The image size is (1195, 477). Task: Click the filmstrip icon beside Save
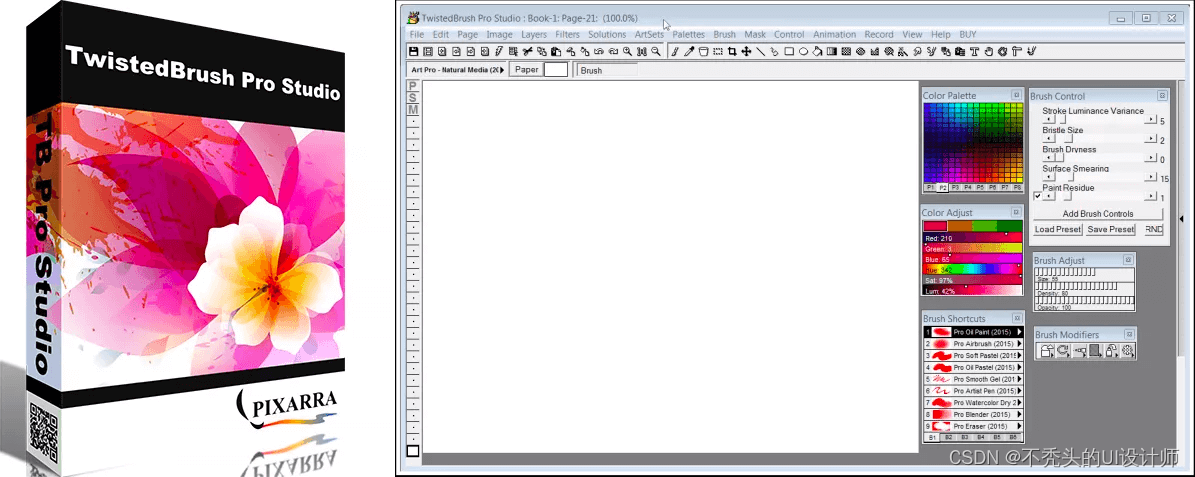[x=428, y=51]
